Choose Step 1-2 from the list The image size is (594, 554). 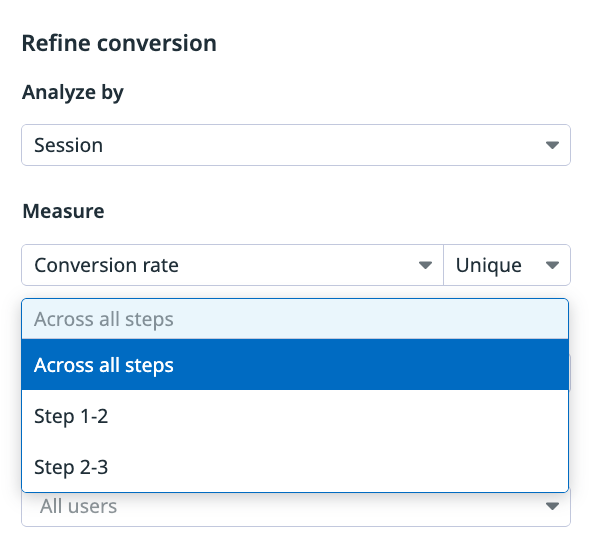click(x=295, y=416)
